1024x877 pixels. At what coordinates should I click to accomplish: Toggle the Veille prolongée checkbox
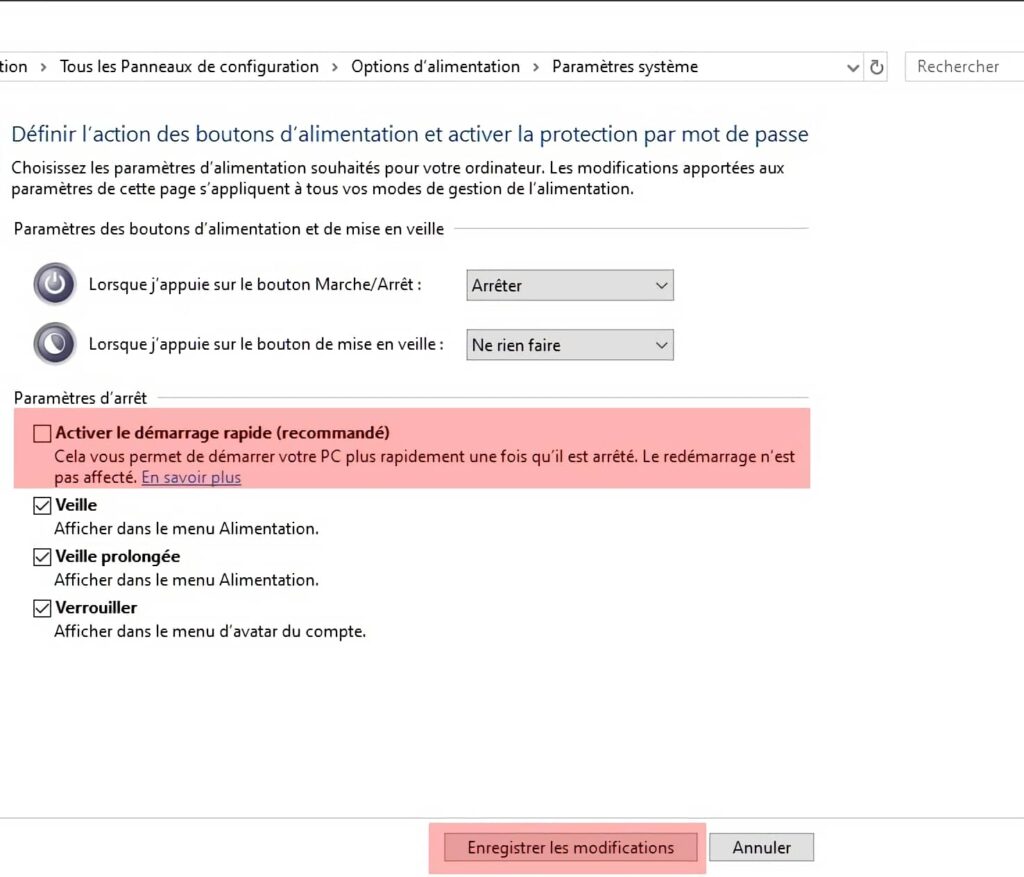coord(42,557)
